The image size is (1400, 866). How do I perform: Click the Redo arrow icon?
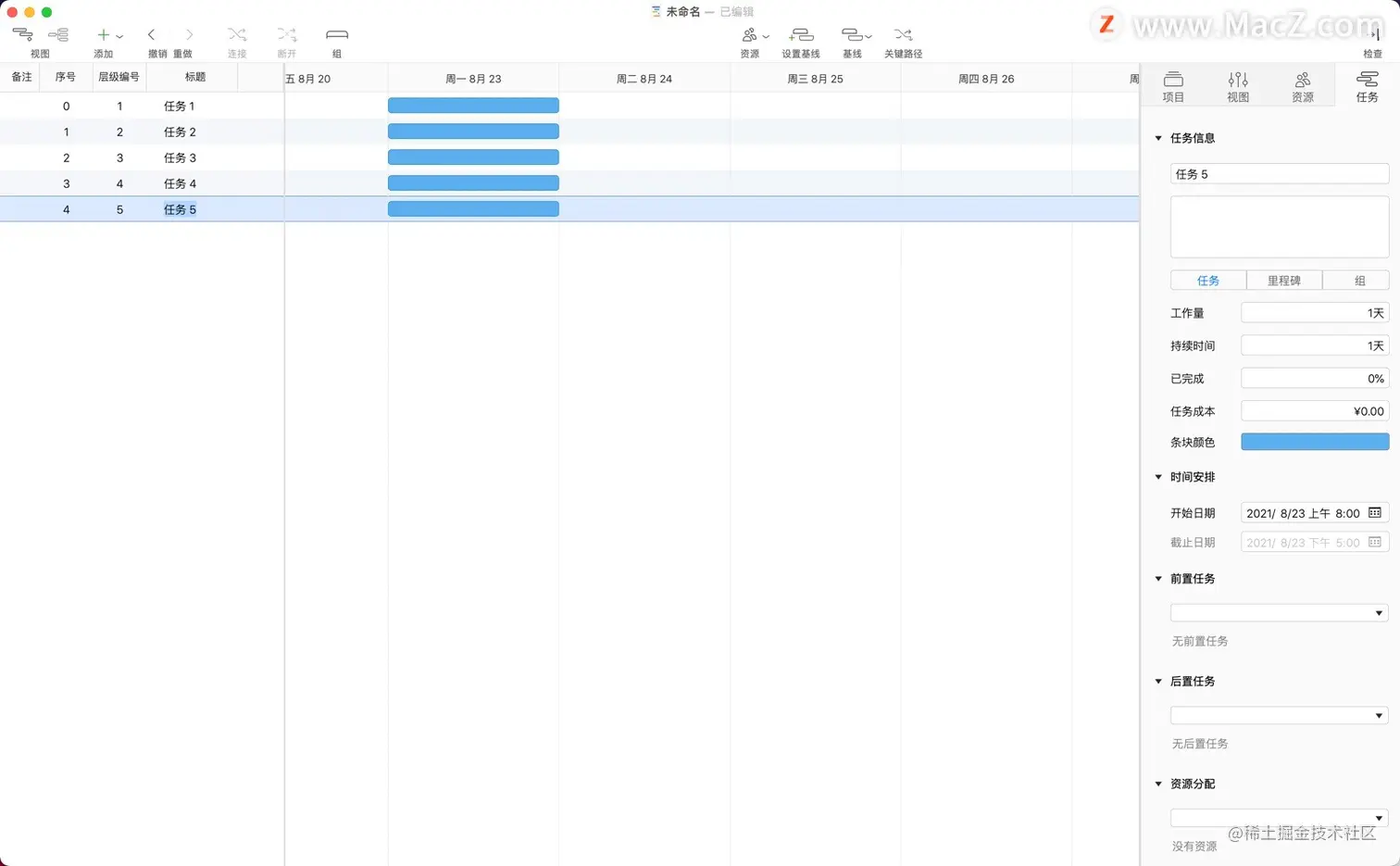(189, 34)
